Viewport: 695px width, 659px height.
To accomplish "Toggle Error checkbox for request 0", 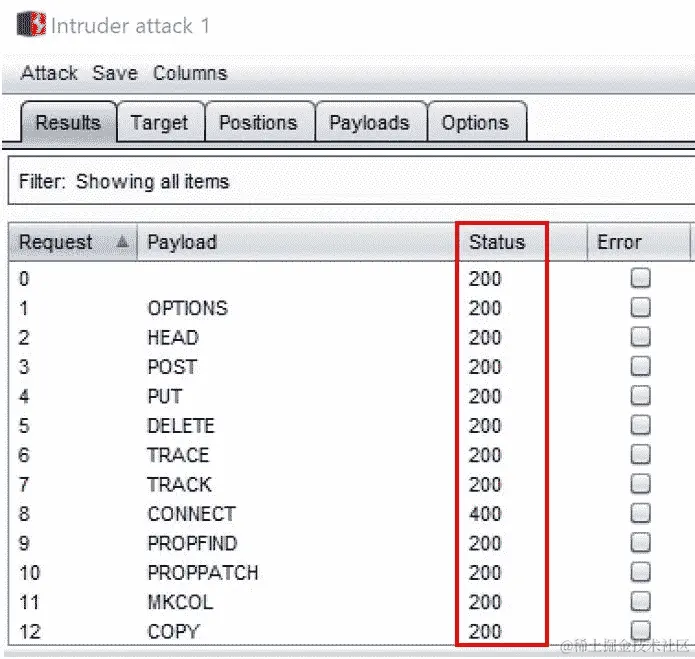I will (x=640, y=278).
